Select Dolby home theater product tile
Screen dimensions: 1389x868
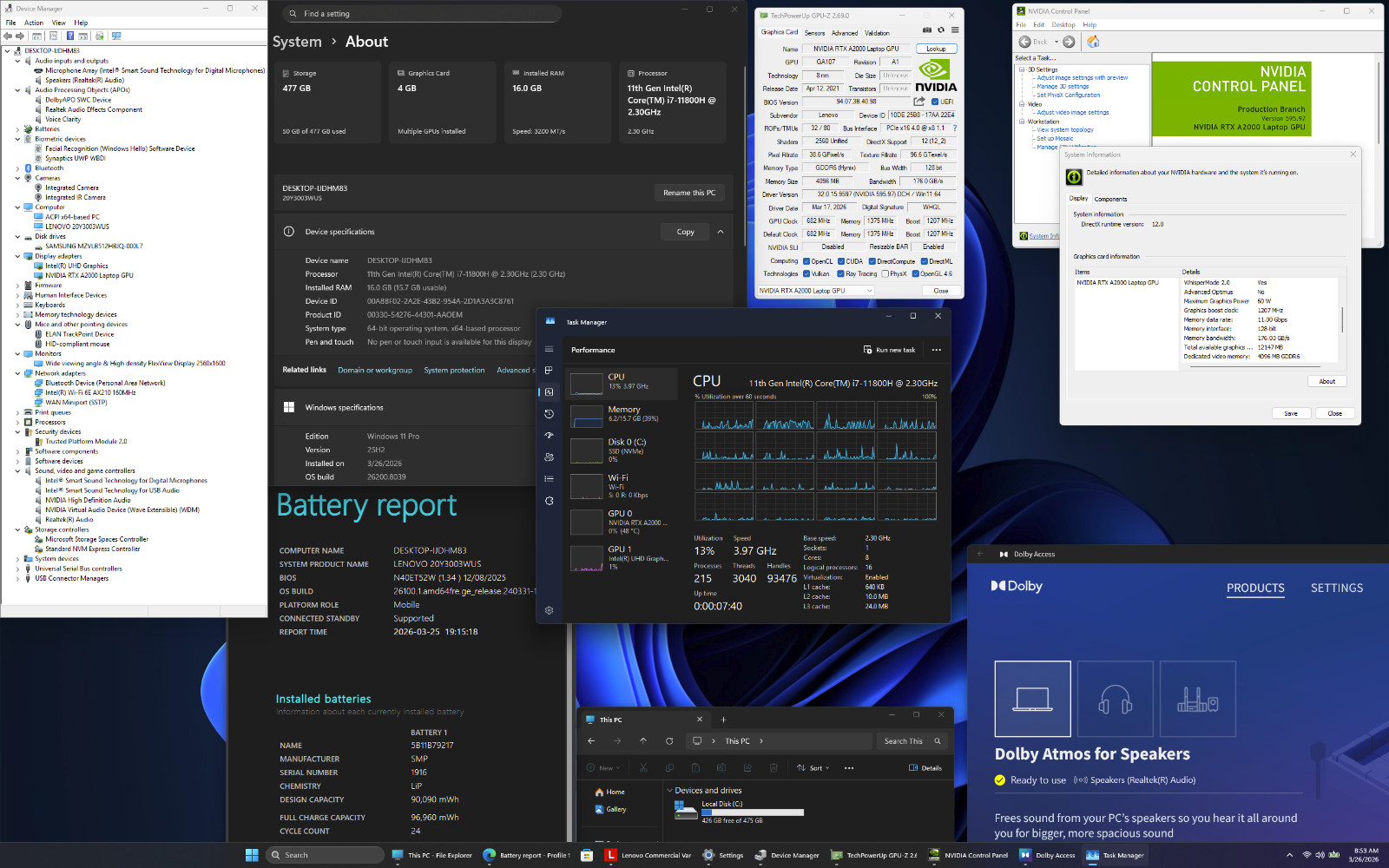point(1197,699)
